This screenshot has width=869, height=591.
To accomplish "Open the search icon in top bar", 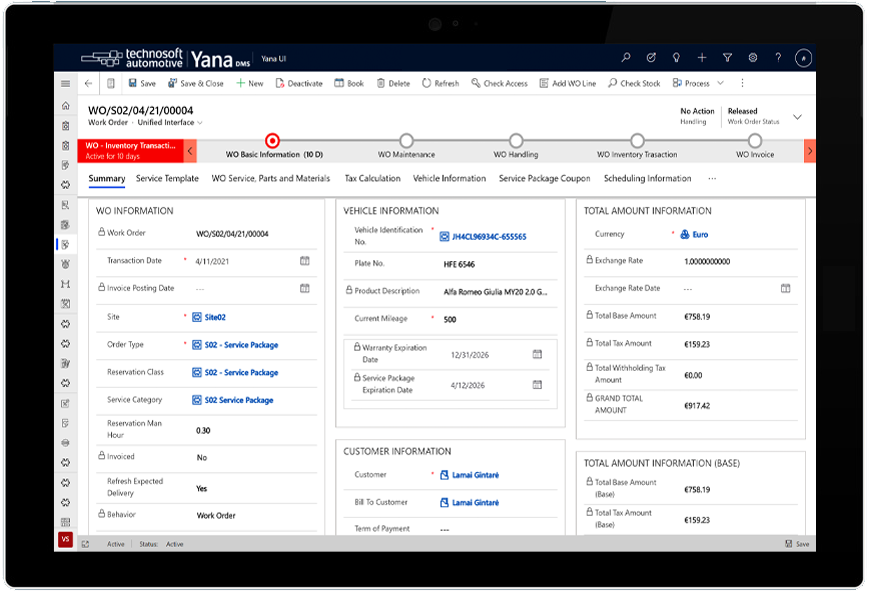I will pos(626,57).
